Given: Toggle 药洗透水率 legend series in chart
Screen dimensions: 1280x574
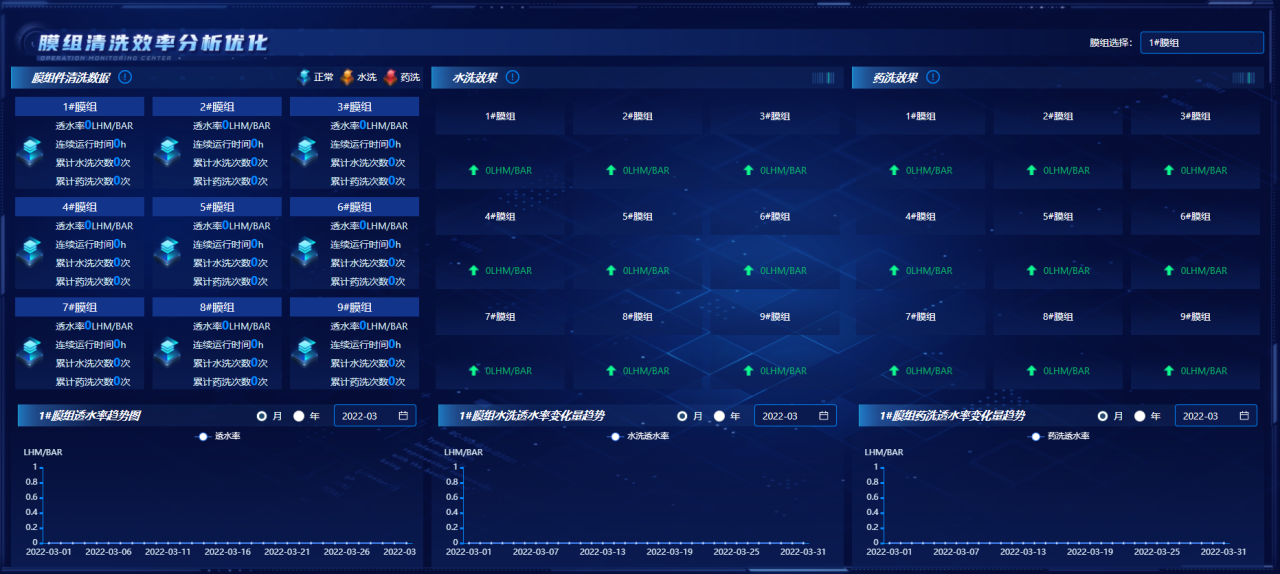Looking at the screenshot, I should 1060,436.
